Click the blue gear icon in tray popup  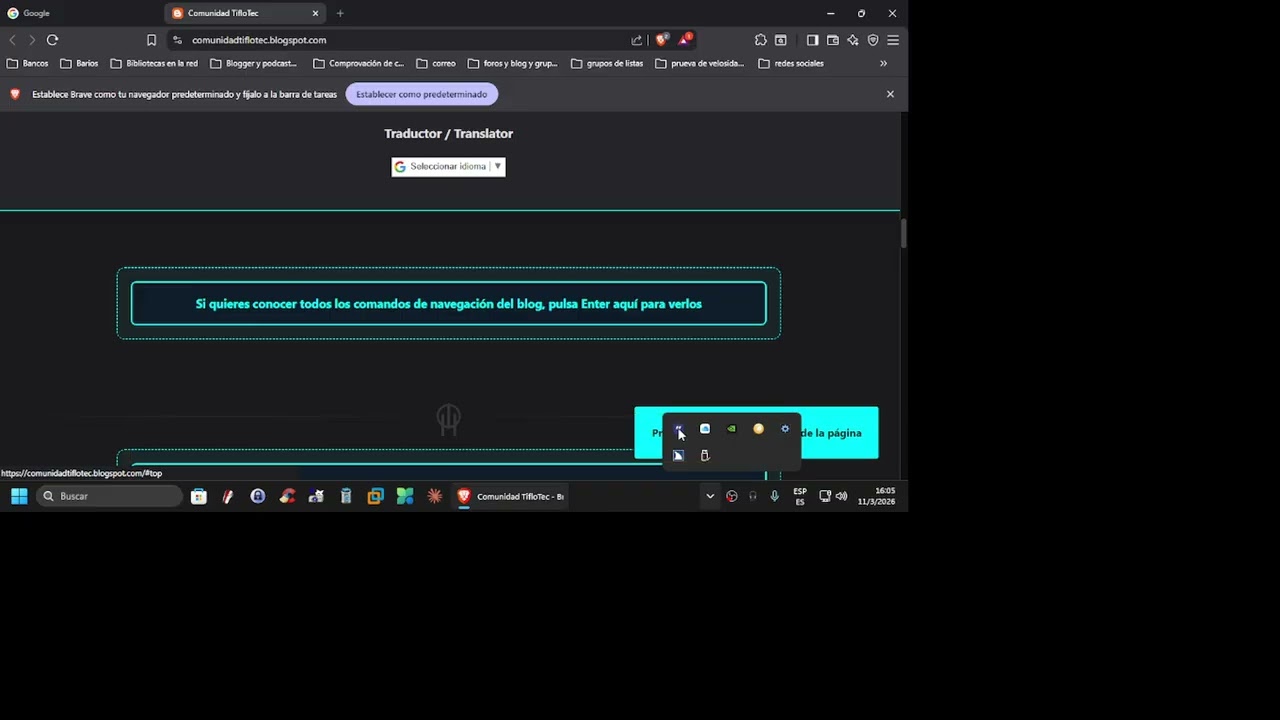[x=785, y=429]
